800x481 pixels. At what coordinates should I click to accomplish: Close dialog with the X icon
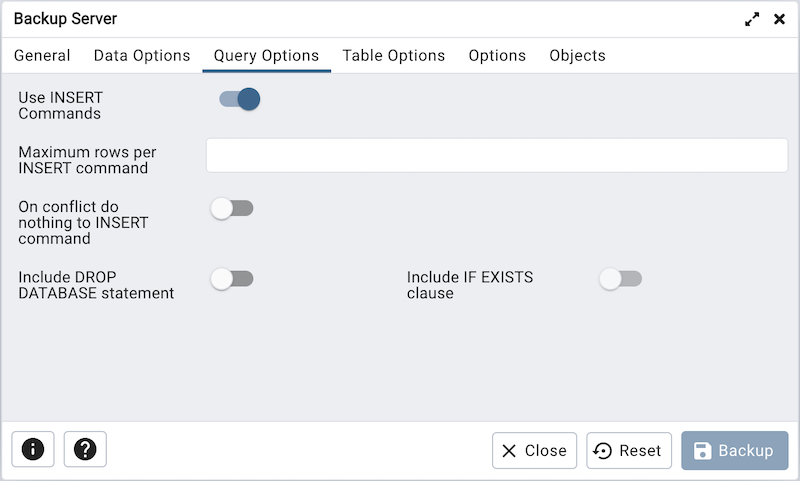tap(779, 19)
